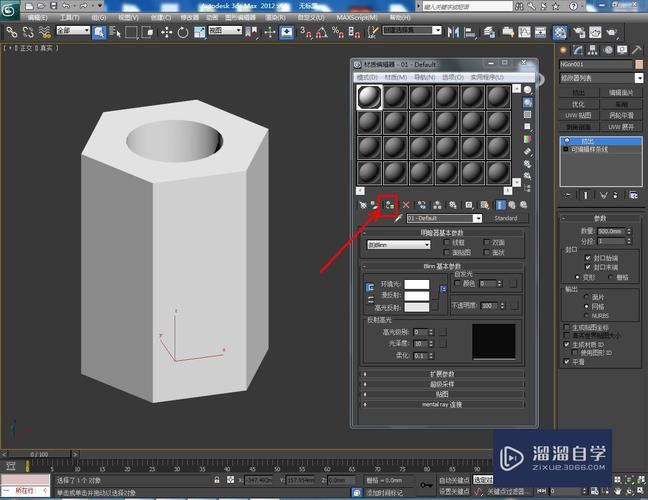Viewport: 648px width, 500px height.
Task: Enable the 双面 checkbox
Action: point(486,242)
